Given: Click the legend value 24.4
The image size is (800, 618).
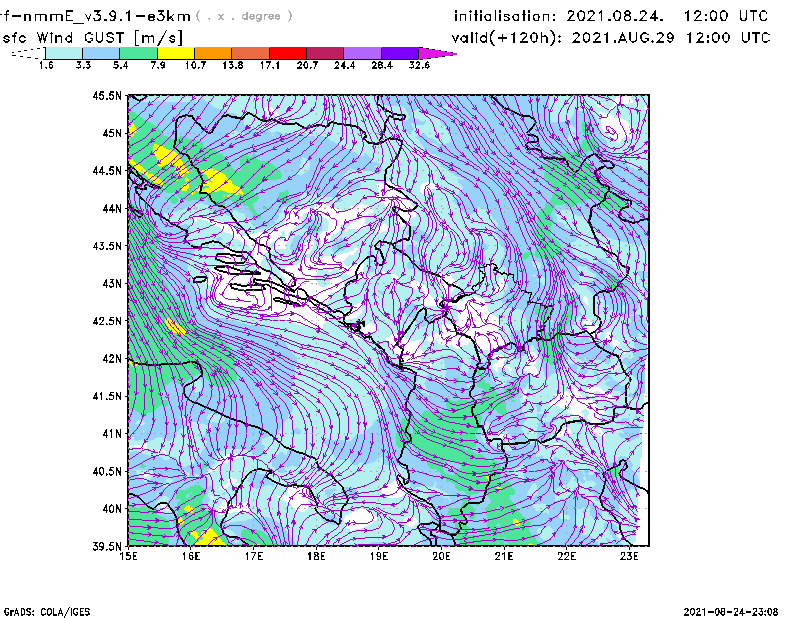Looking at the screenshot, I should [x=344, y=65].
